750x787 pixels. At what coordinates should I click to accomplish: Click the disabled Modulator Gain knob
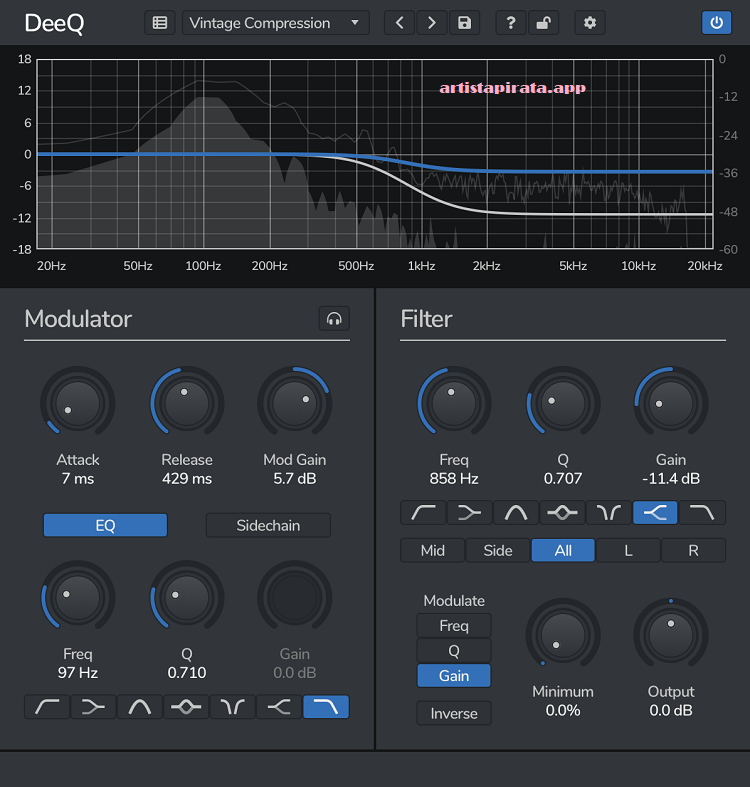click(x=295, y=597)
